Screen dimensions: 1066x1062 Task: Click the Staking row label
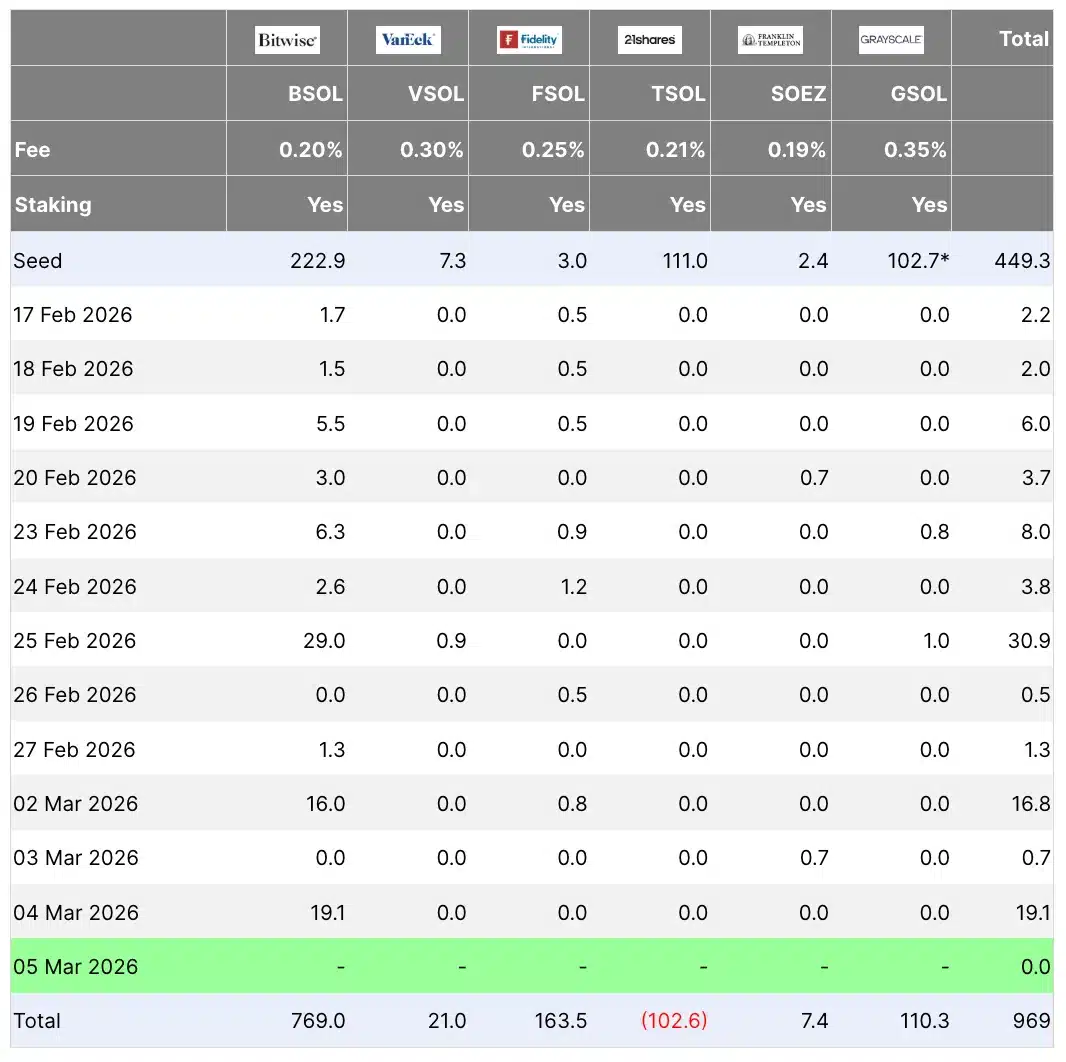pyautogui.click(x=53, y=205)
